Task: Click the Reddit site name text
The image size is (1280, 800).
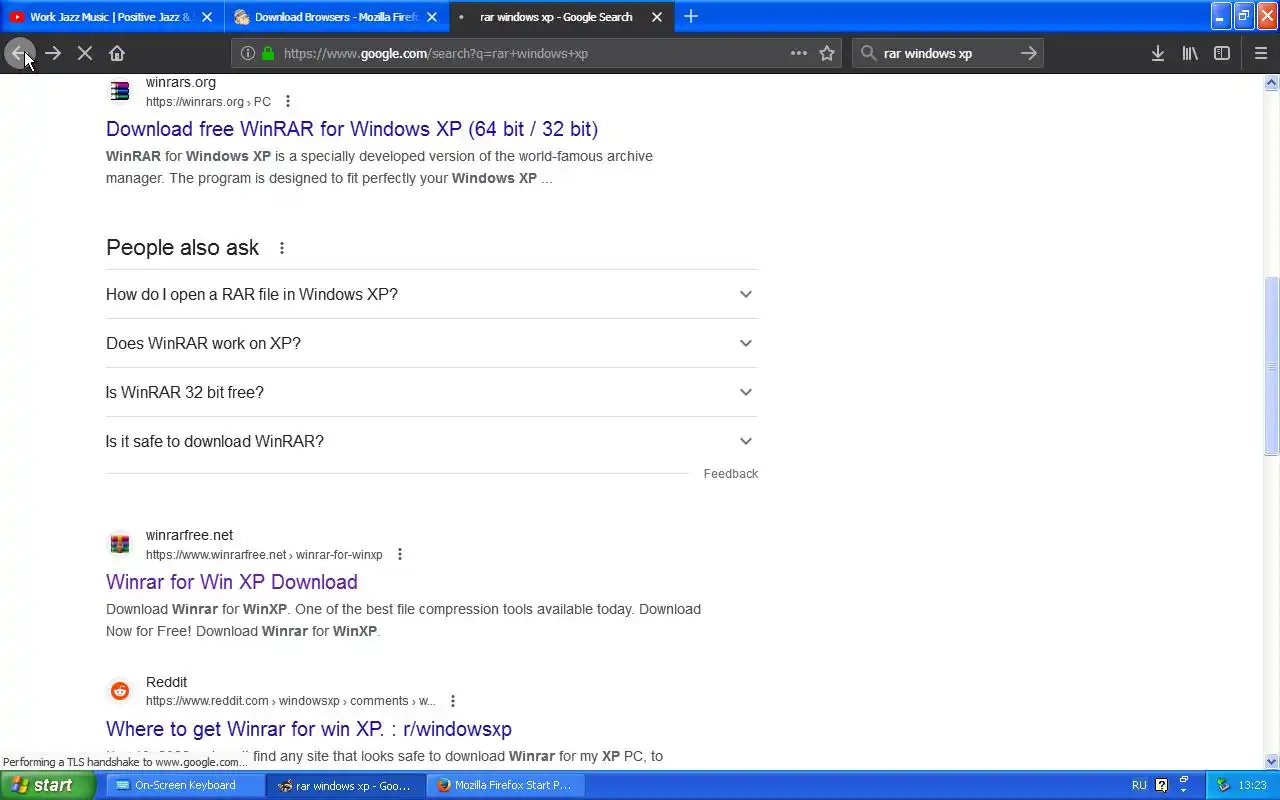Action: point(167,682)
